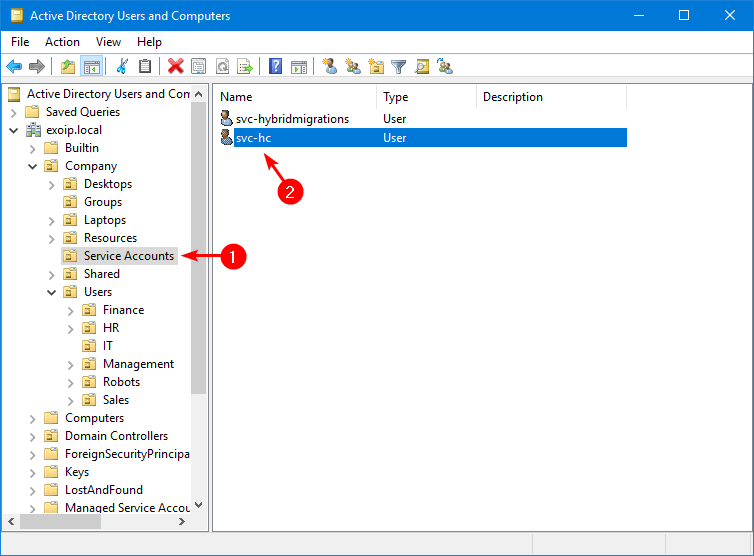Click the svc-hybridmigrations user icon

(226, 118)
